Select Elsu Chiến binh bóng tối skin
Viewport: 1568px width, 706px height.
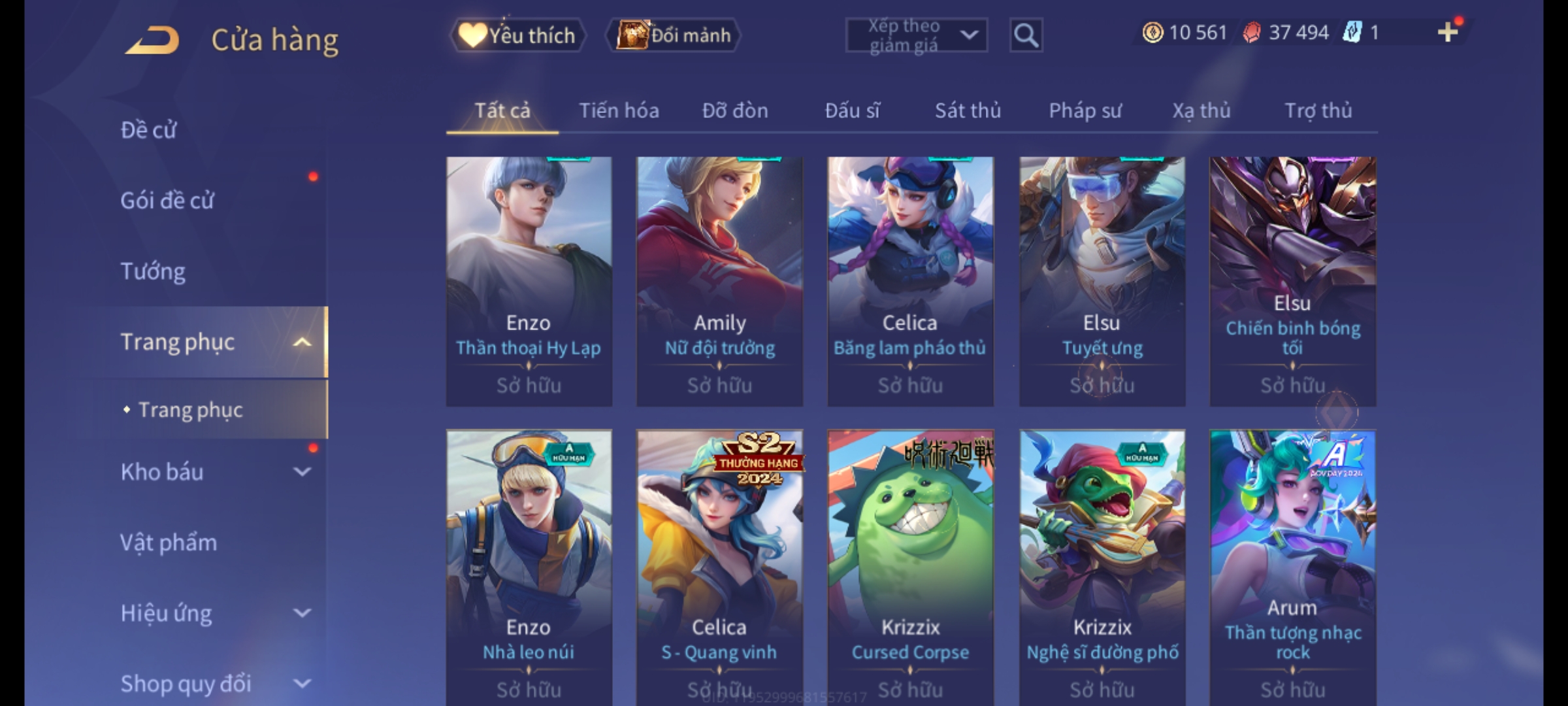(1293, 282)
